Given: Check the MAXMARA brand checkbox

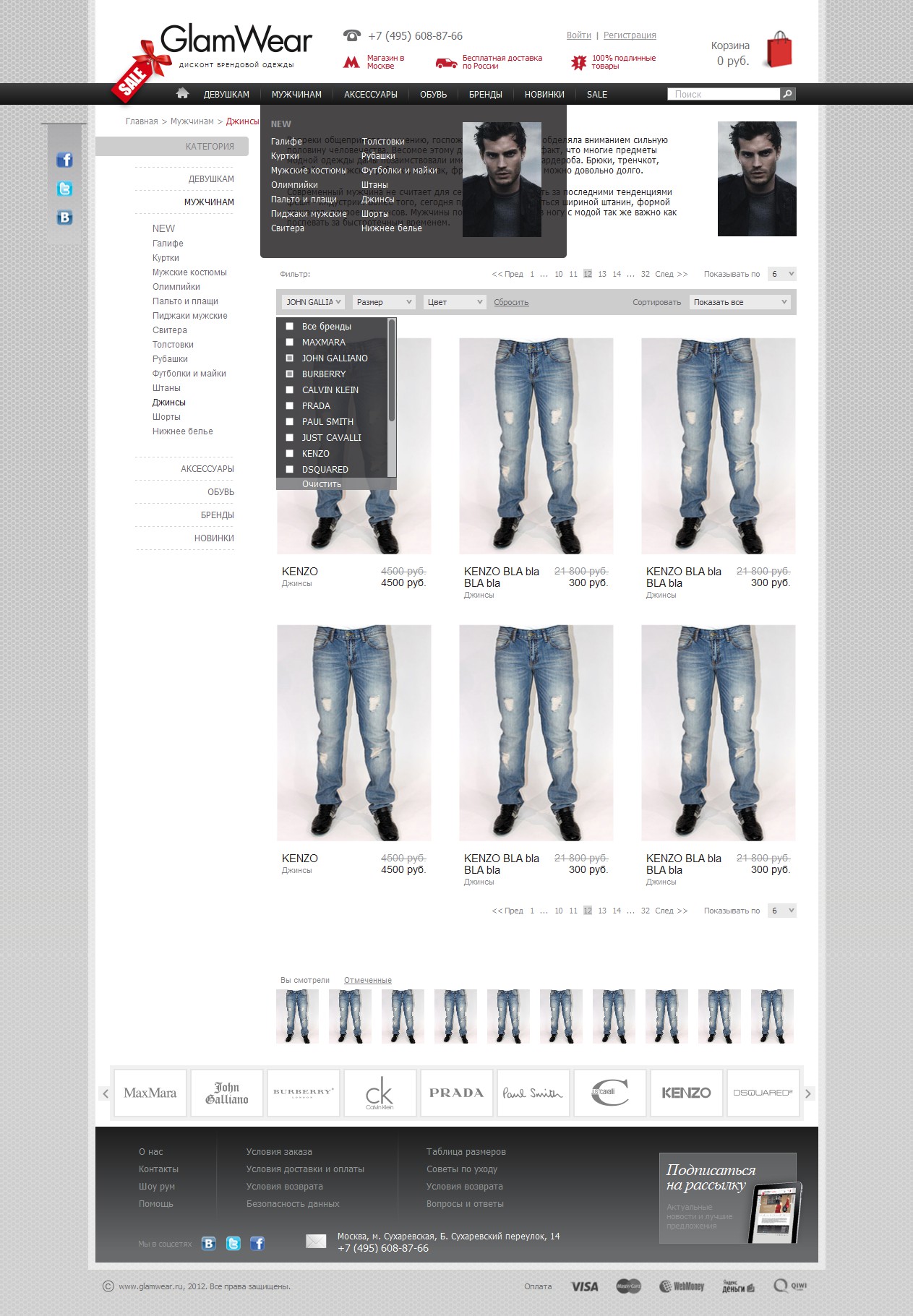Looking at the screenshot, I should coord(290,343).
